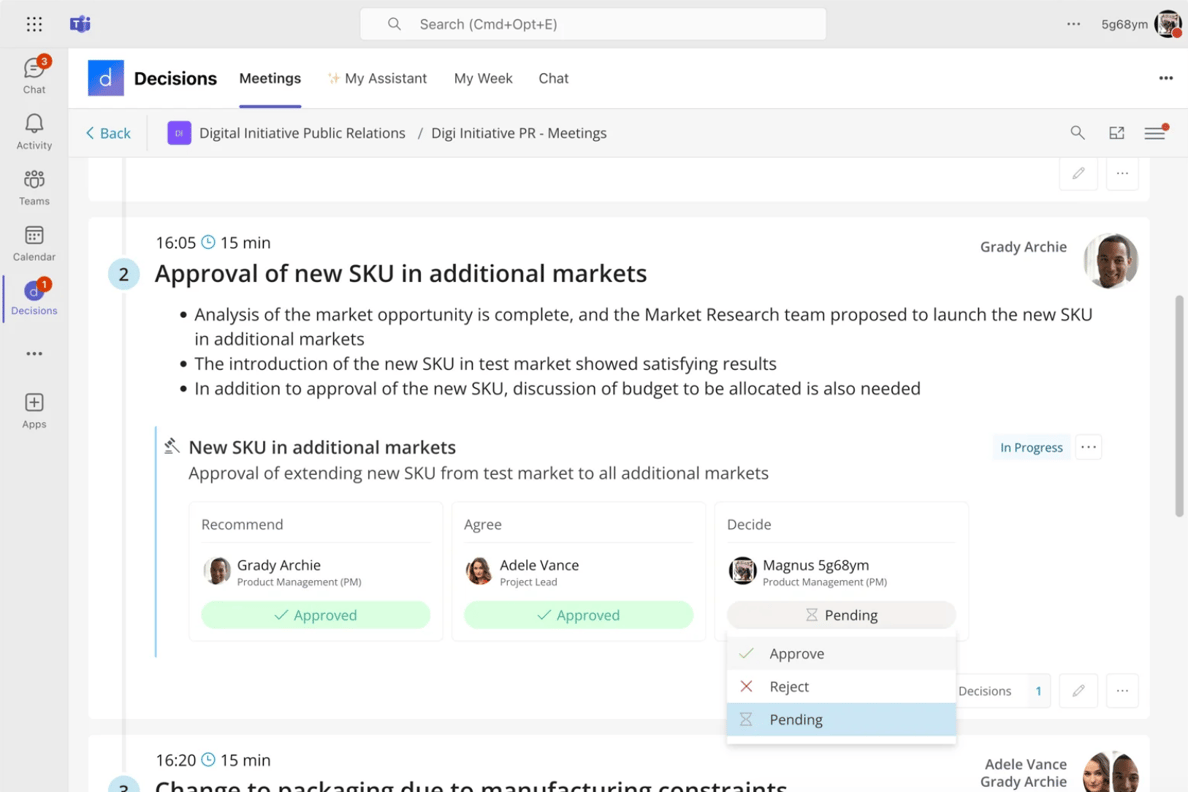
Task: Click Magnus 5g68ym's avatar in Decide column
Action: click(742, 571)
